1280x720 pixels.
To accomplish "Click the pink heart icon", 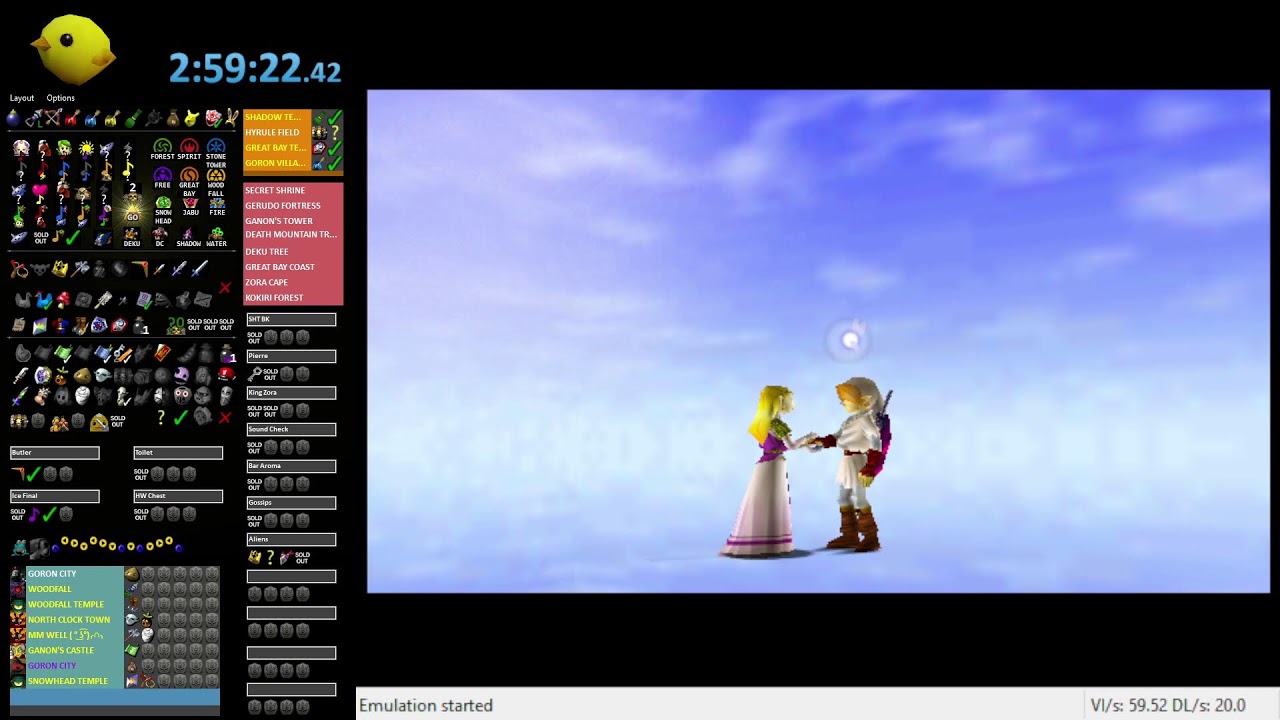I will click(40, 190).
